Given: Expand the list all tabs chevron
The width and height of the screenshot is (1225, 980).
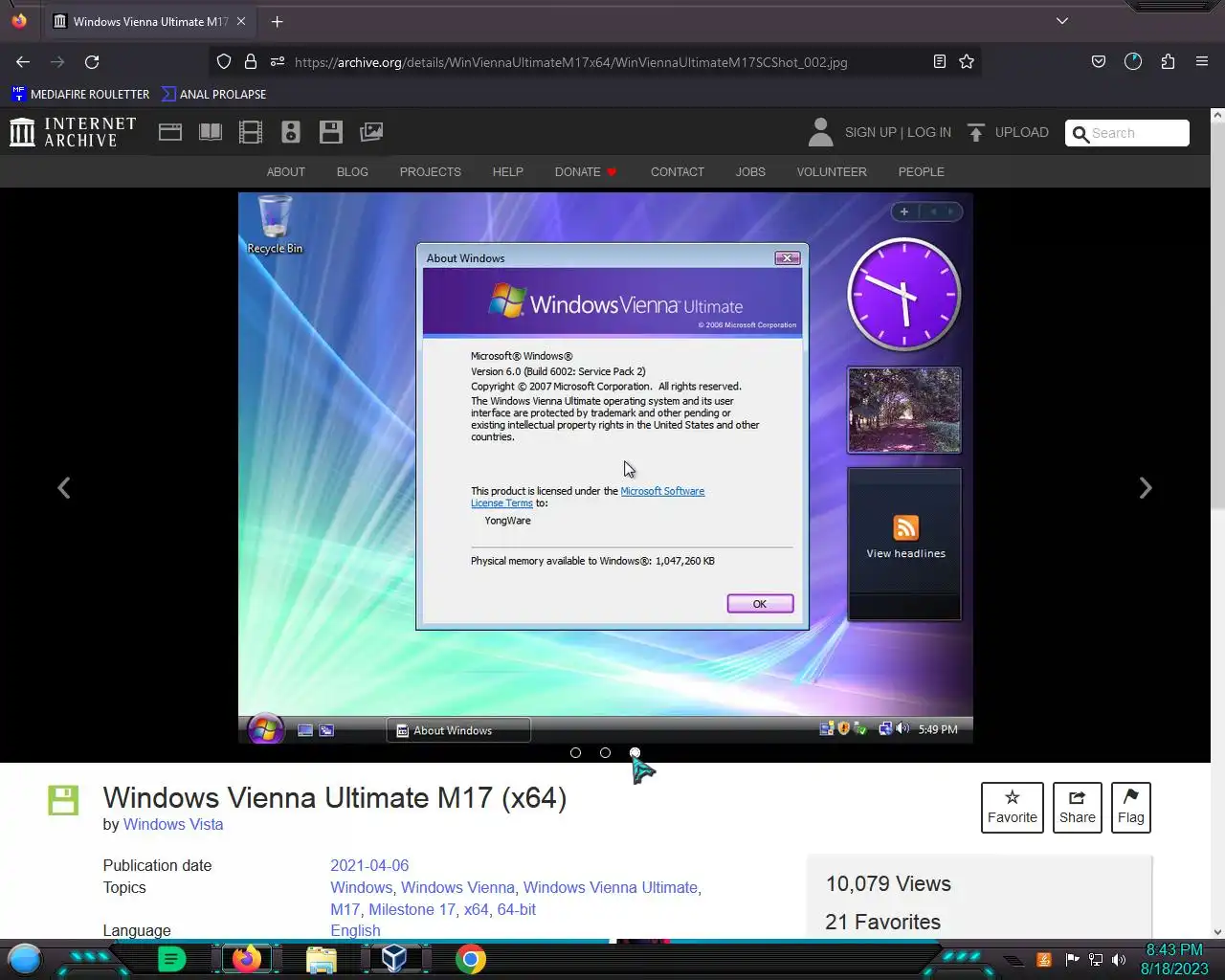Looking at the screenshot, I should [x=1062, y=21].
